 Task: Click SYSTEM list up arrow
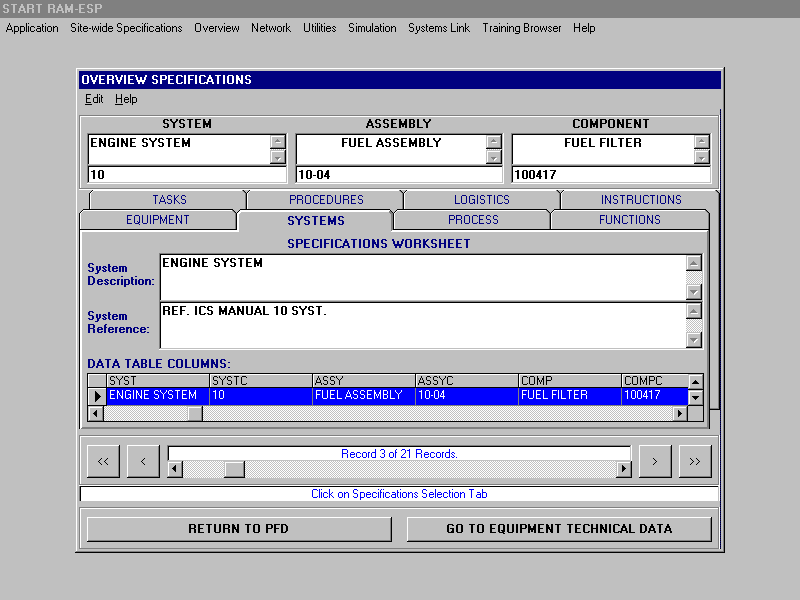pos(278,141)
